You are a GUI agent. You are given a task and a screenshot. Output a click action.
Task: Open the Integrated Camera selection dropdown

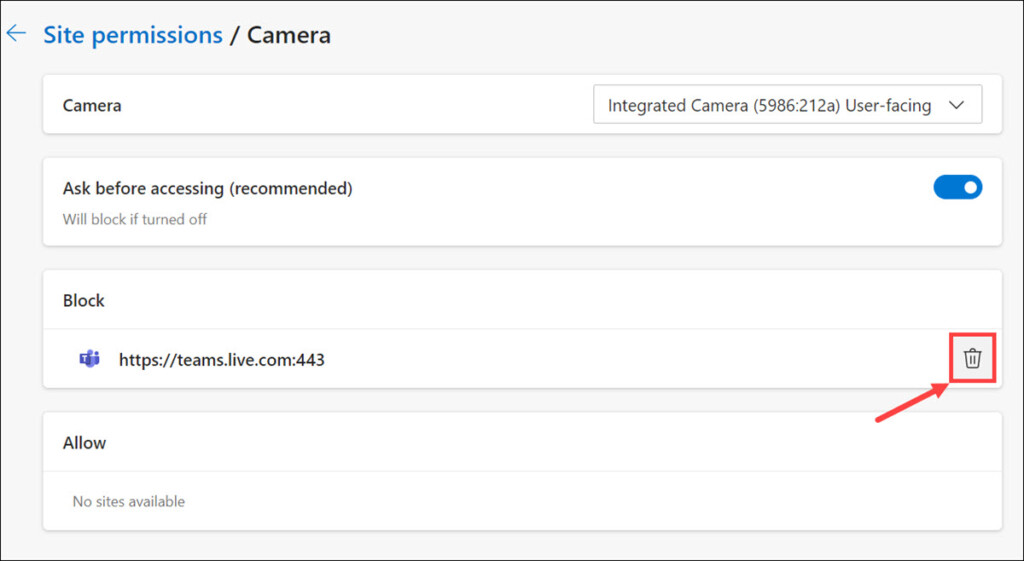786,105
